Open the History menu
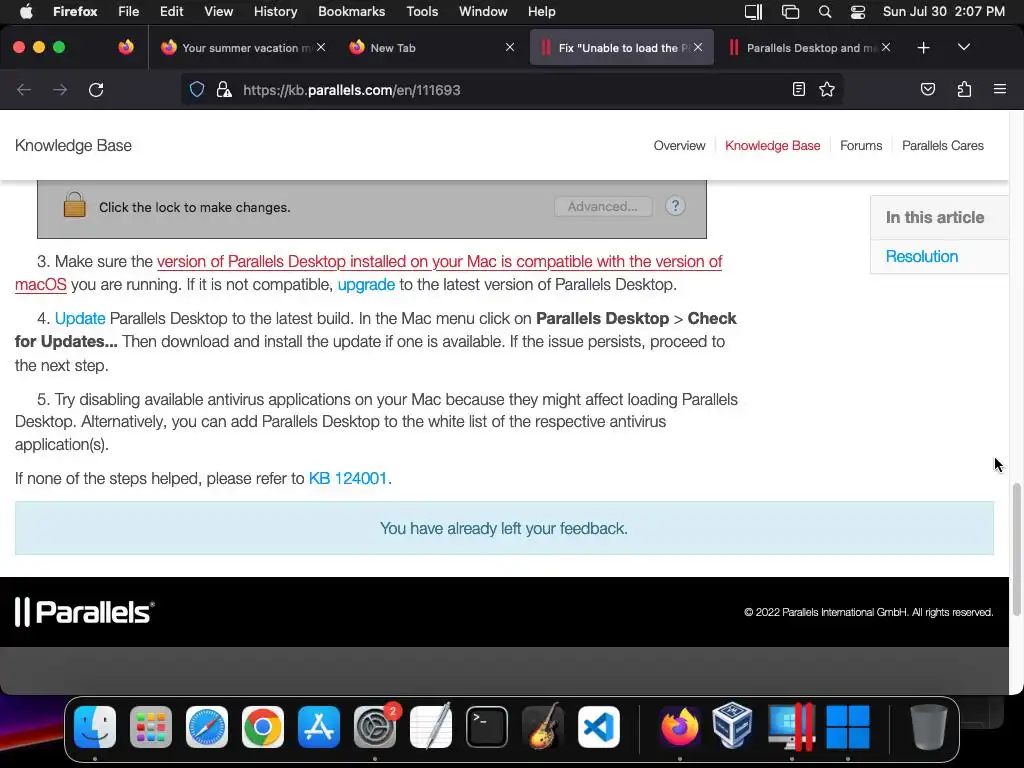 coord(275,11)
